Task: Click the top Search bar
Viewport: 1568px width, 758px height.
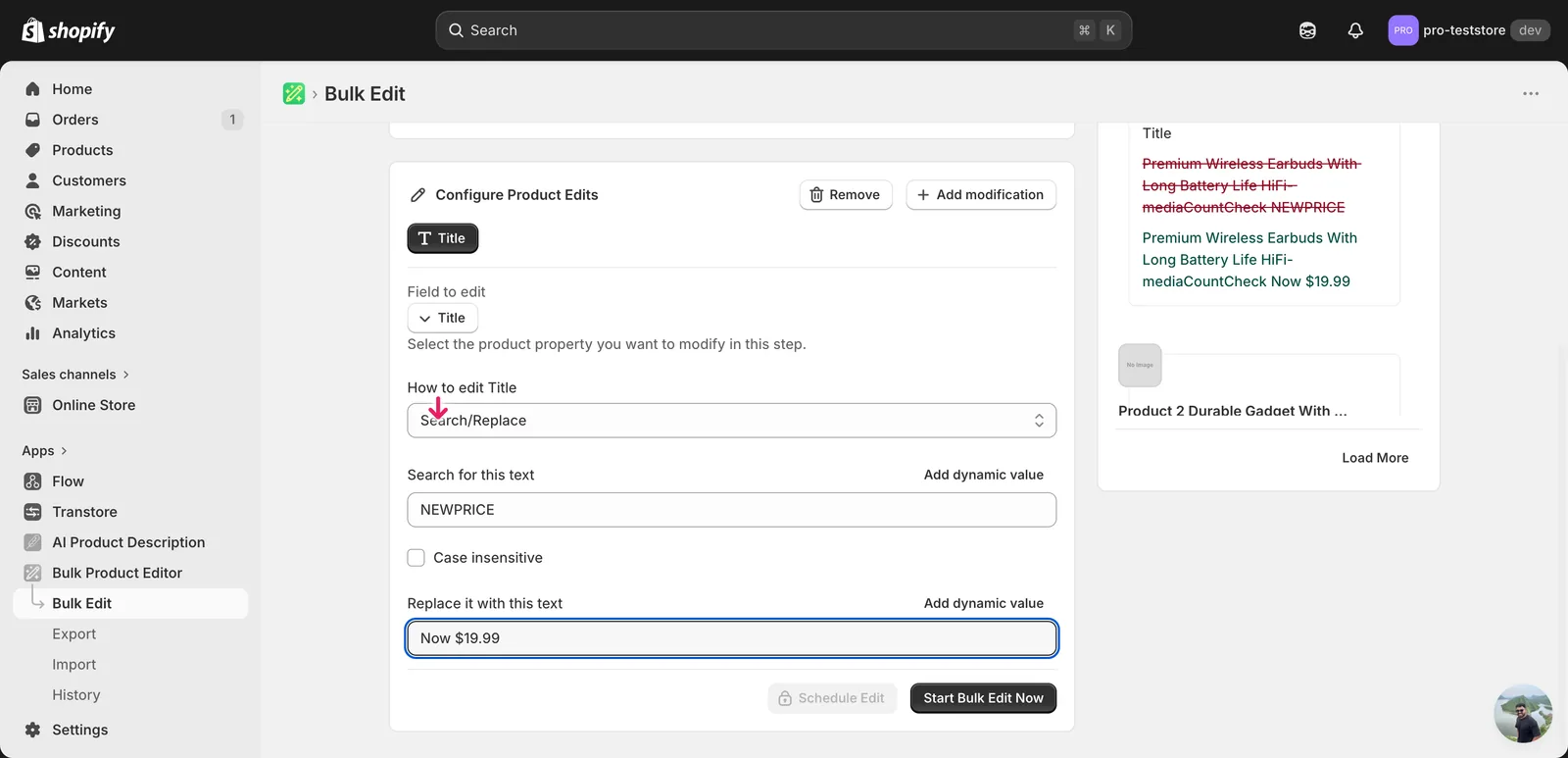Action: (783, 30)
